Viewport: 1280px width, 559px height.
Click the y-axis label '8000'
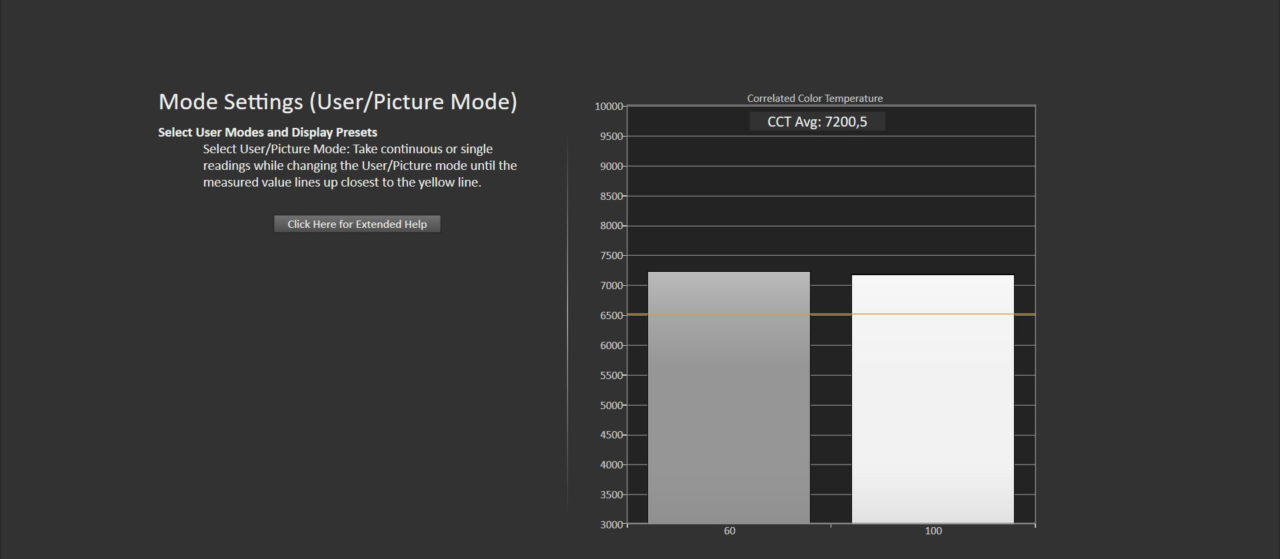610,226
